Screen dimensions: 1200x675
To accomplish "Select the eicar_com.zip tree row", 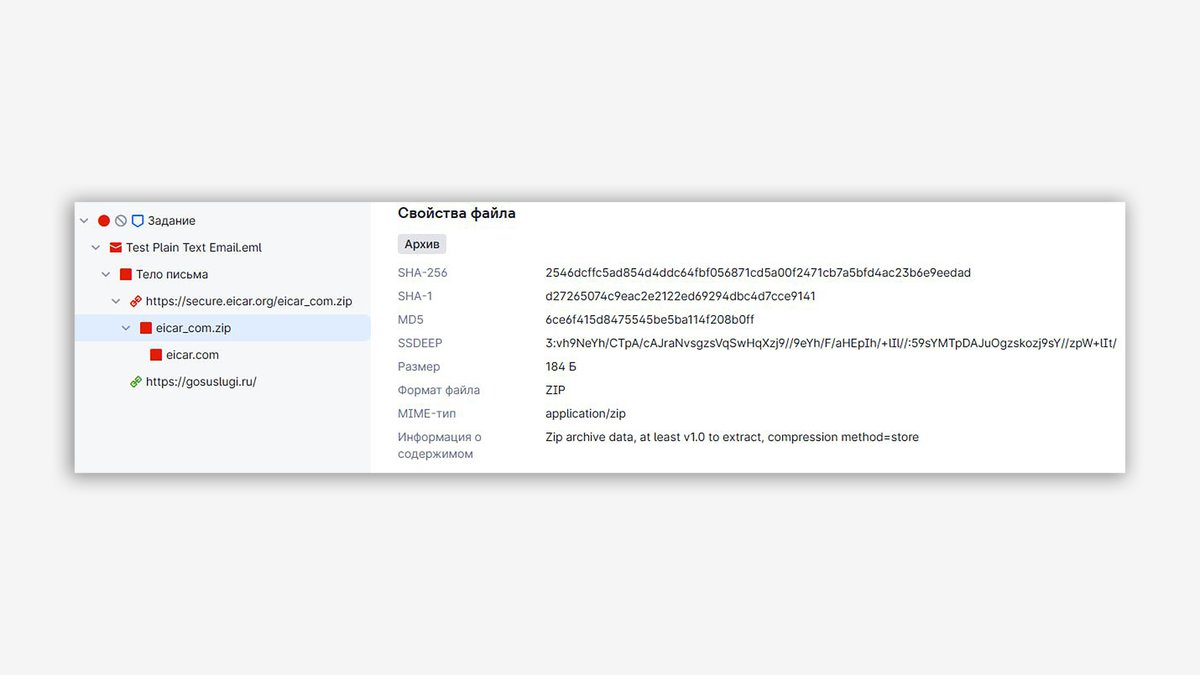I will point(222,328).
